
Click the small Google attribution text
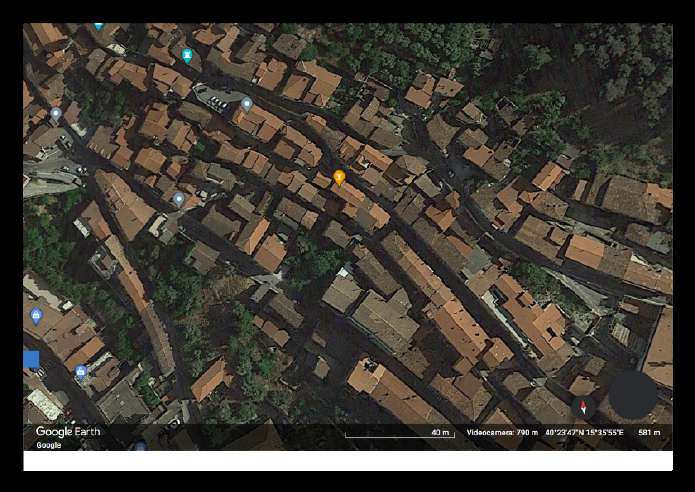tap(48, 445)
